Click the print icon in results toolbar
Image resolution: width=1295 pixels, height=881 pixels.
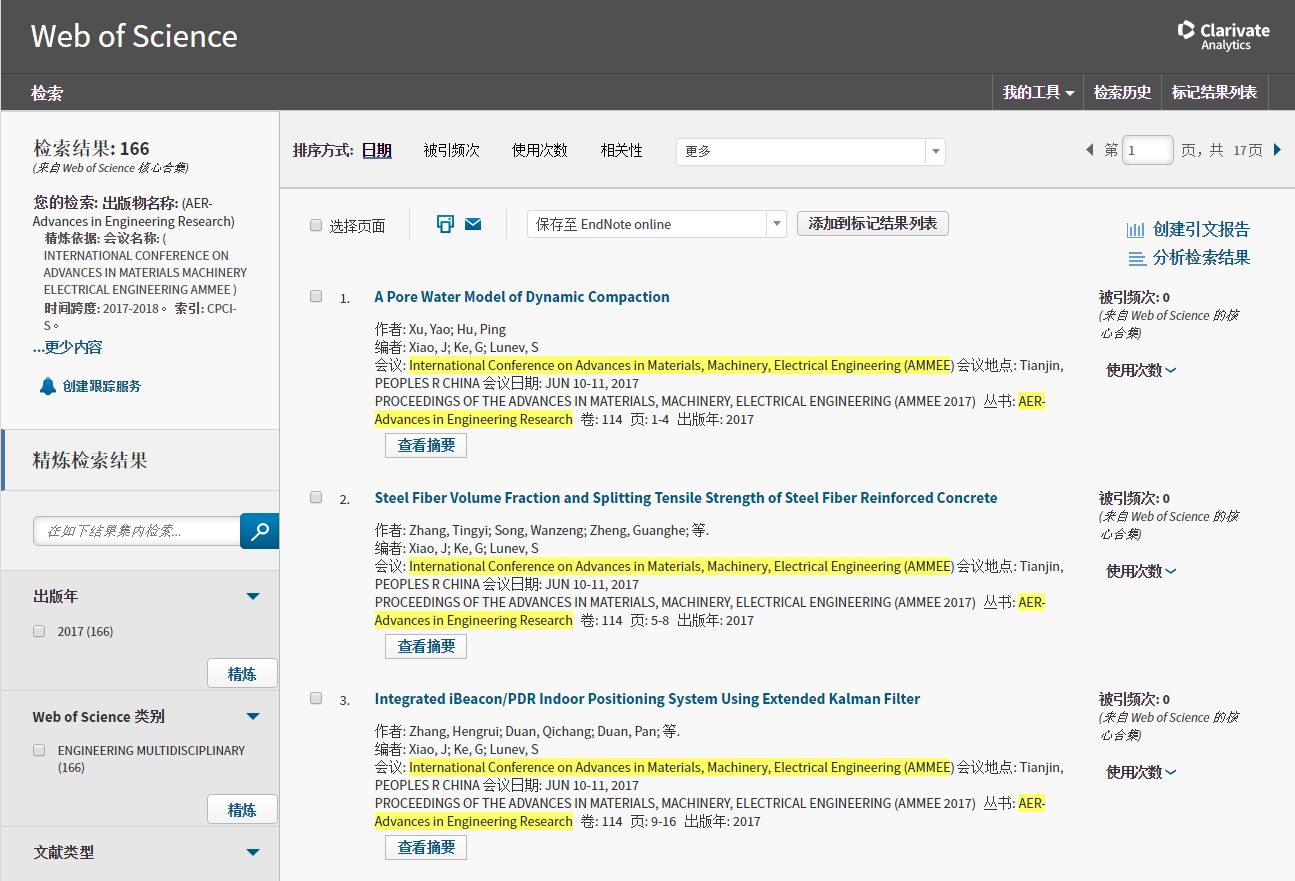click(446, 224)
